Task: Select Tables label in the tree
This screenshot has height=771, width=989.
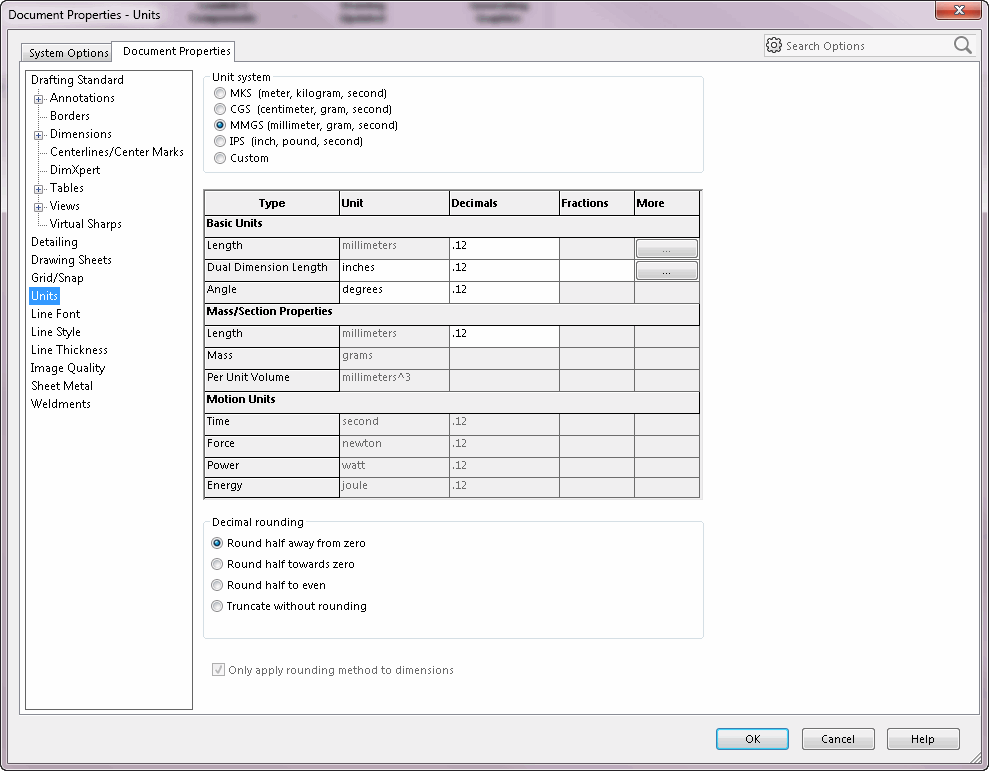Action: [x=67, y=187]
